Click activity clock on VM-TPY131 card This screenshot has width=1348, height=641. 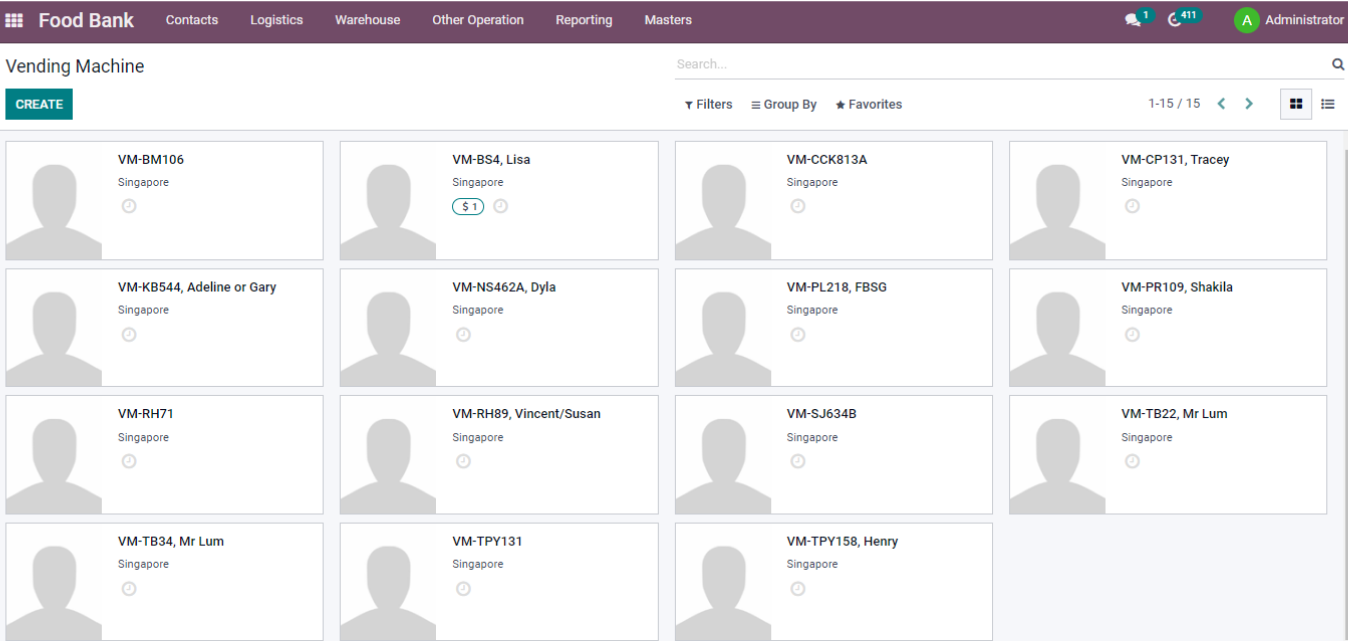[x=463, y=589]
